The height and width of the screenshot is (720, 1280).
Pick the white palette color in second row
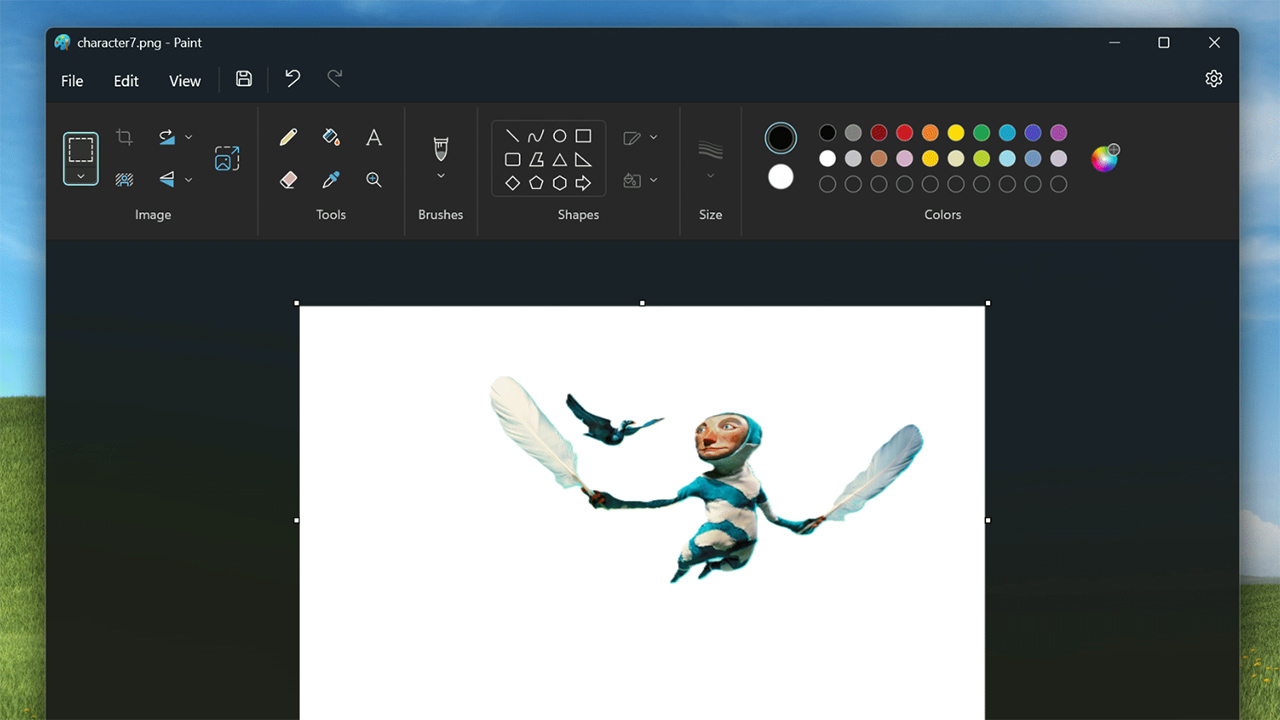click(827, 158)
